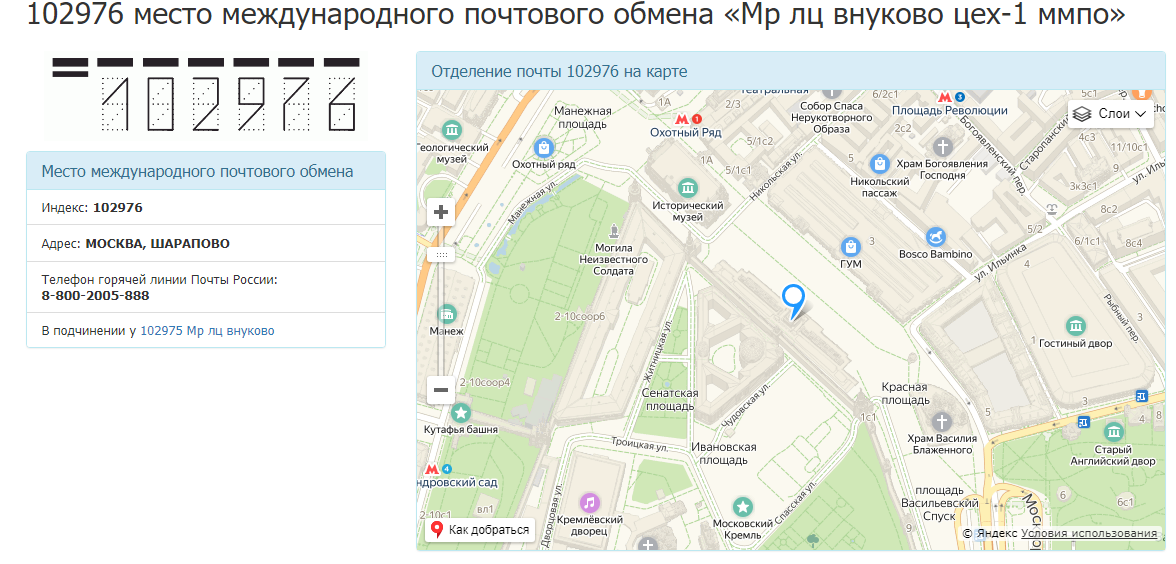Click the Кремлёвский дворец music icon
The image size is (1176, 564).
point(590,502)
